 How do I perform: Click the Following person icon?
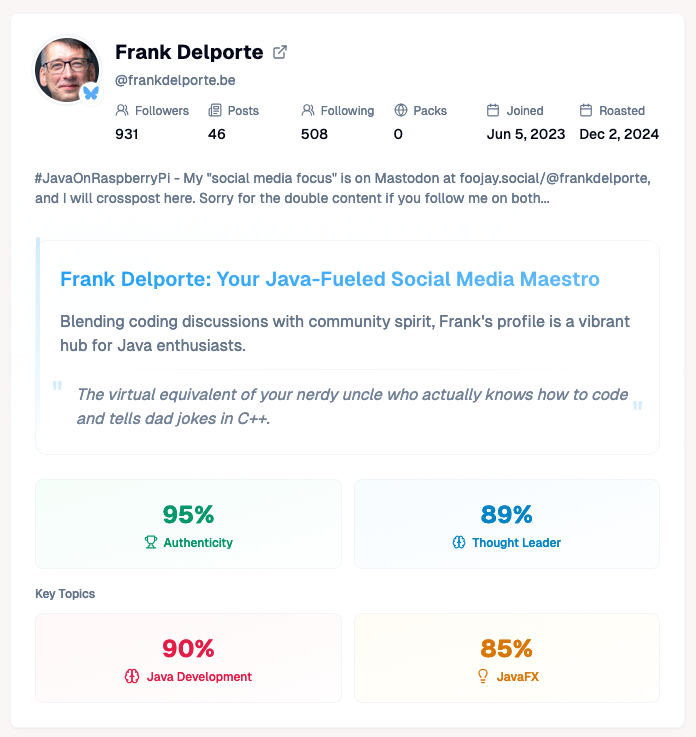click(x=308, y=111)
